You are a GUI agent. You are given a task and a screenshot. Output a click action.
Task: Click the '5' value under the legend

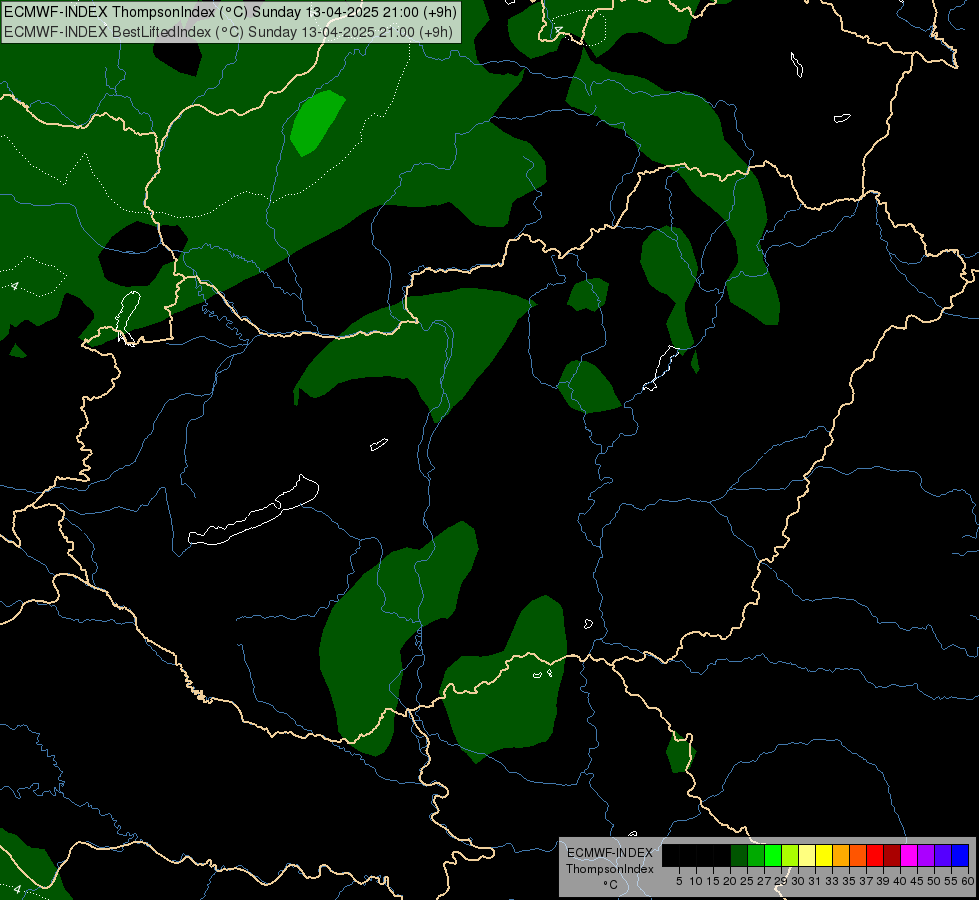[679, 881]
